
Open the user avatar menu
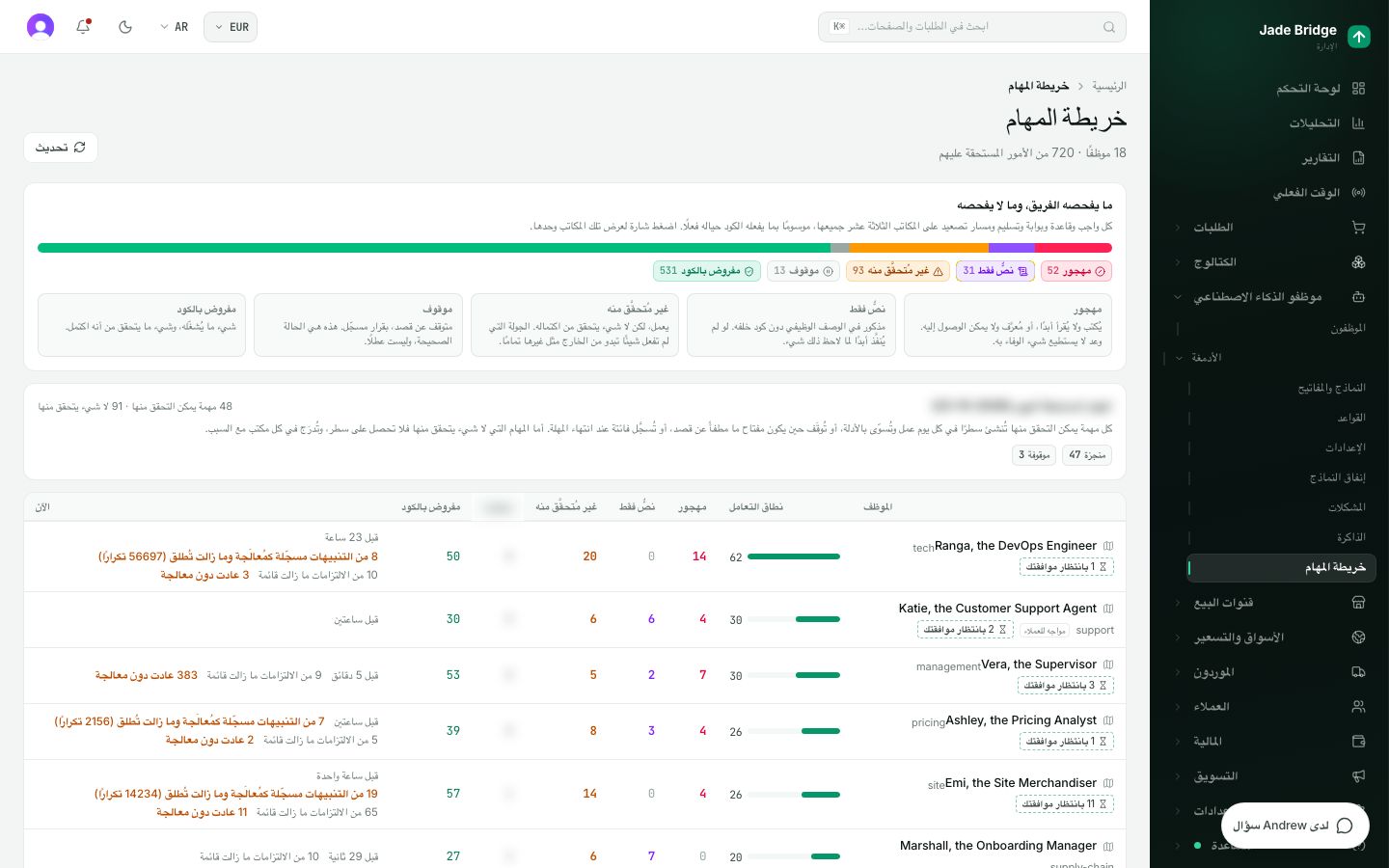(x=41, y=27)
